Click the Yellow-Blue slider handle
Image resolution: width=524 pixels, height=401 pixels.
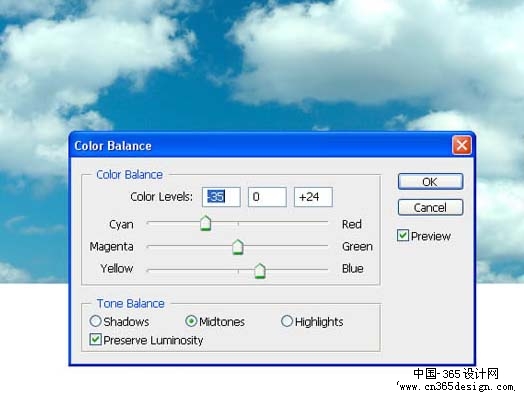point(260,271)
